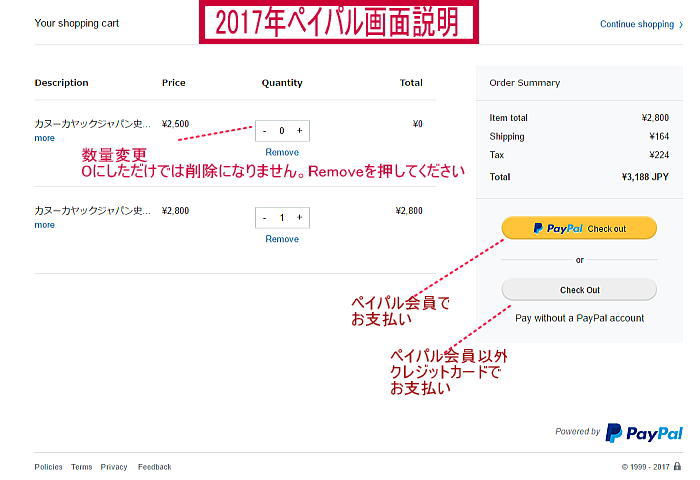
Task: Click the ¥0 total in first row
Action: click(x=417, y=124)
